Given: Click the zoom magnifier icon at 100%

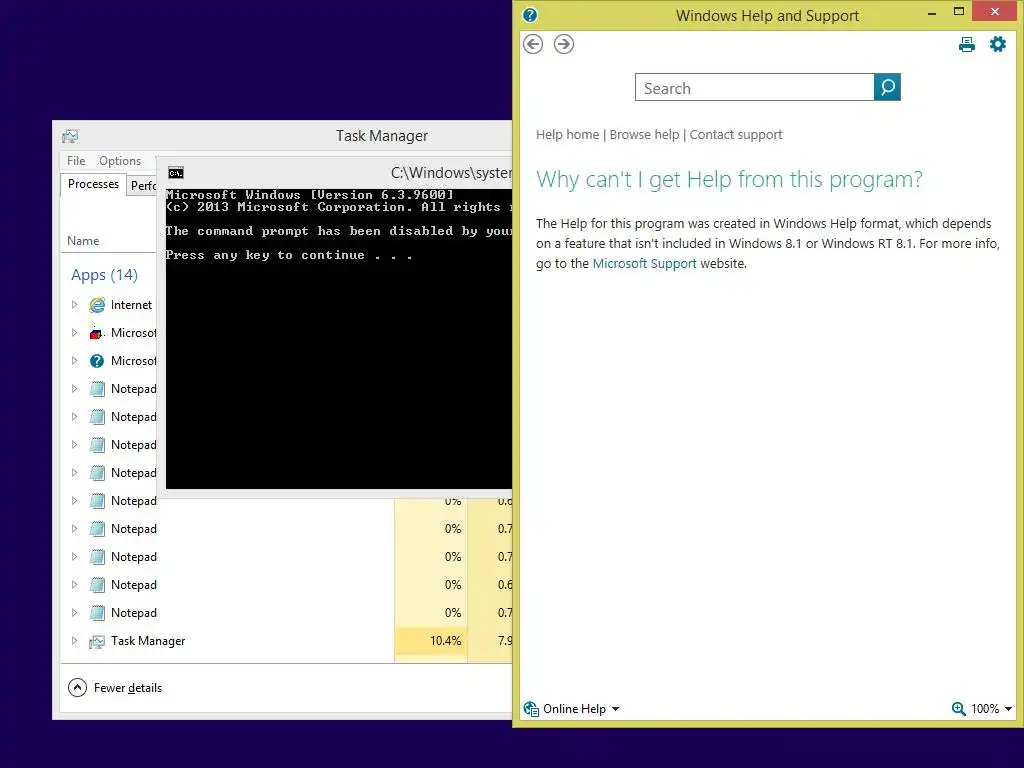Looking at the screenshot, I should (958, 709).
